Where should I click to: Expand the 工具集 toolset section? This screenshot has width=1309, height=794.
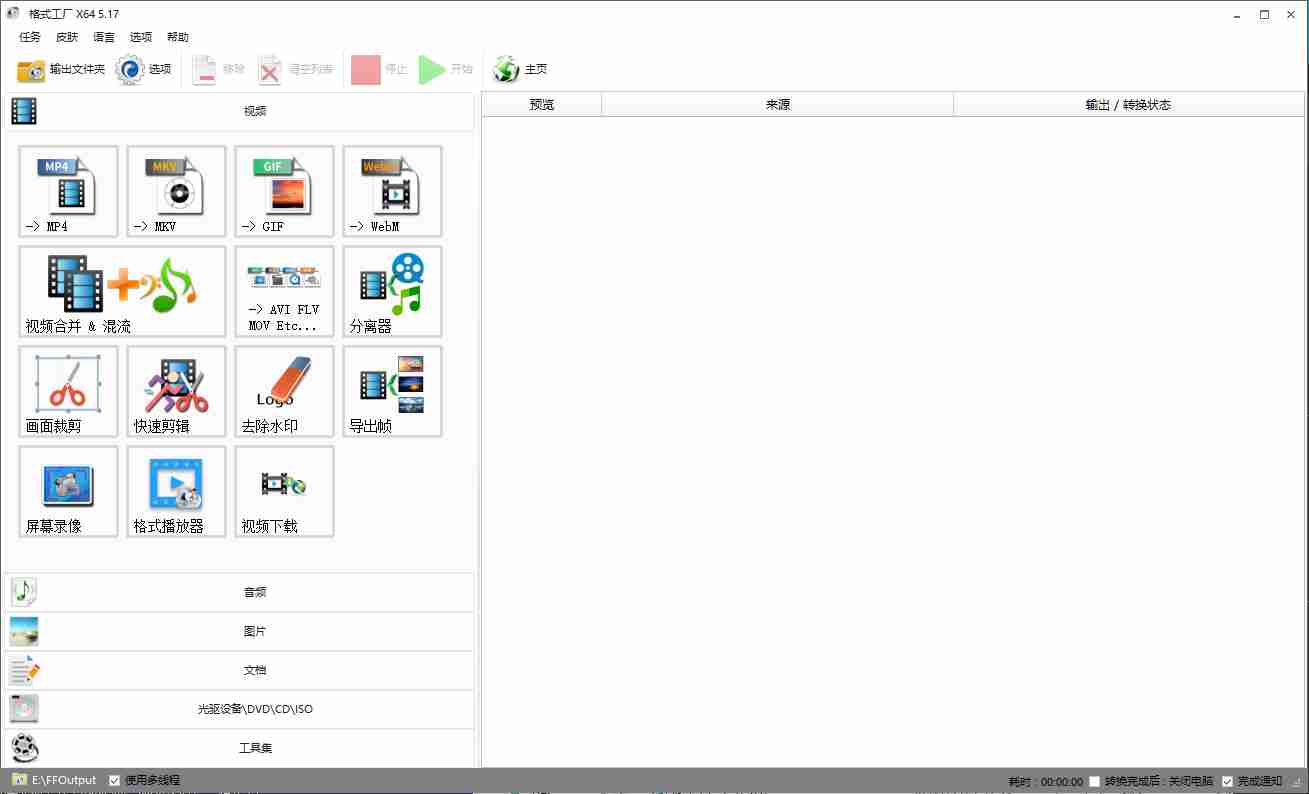pos(254,747)
